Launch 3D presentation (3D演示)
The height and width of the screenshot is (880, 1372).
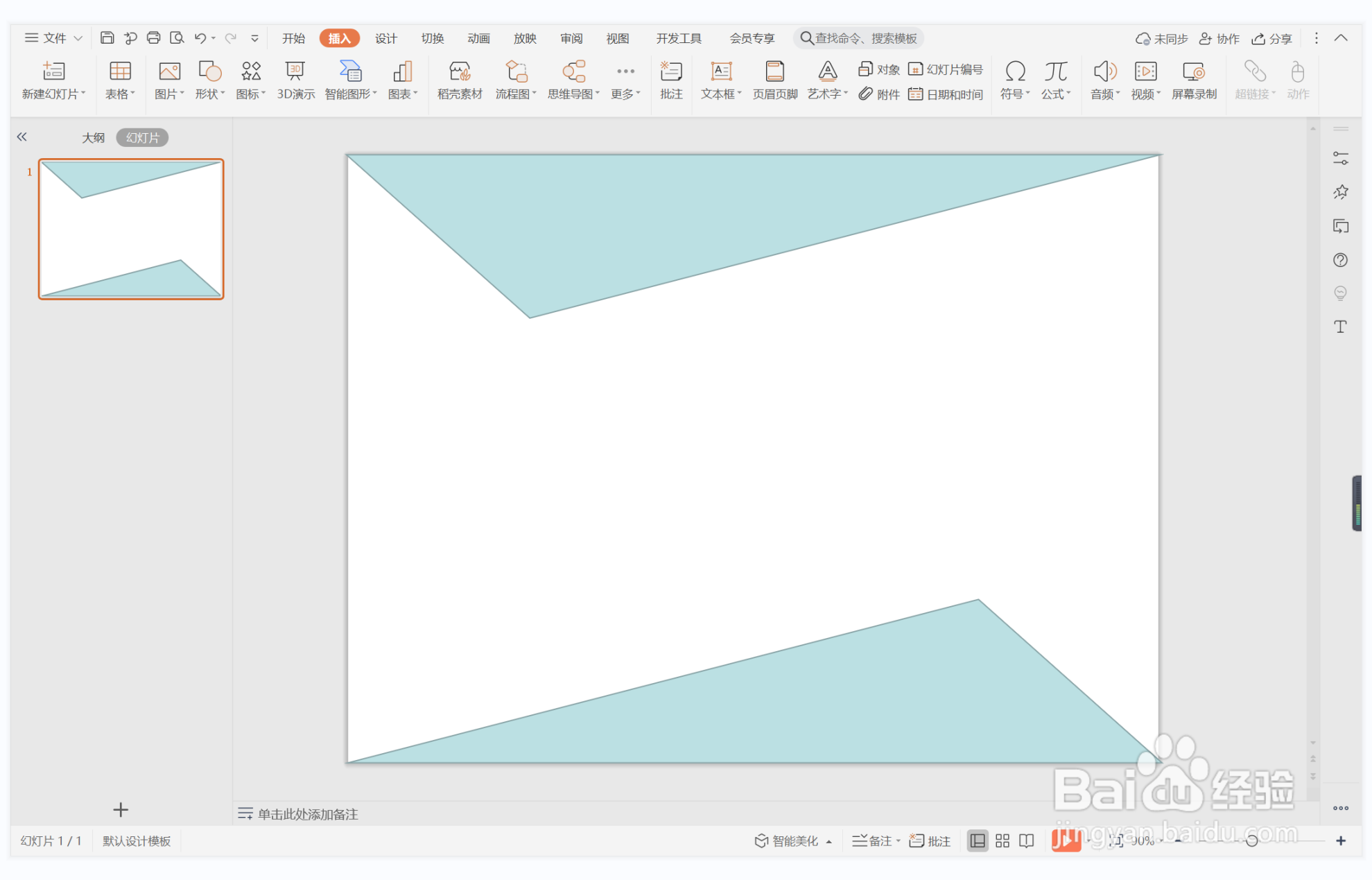[296, 80]
